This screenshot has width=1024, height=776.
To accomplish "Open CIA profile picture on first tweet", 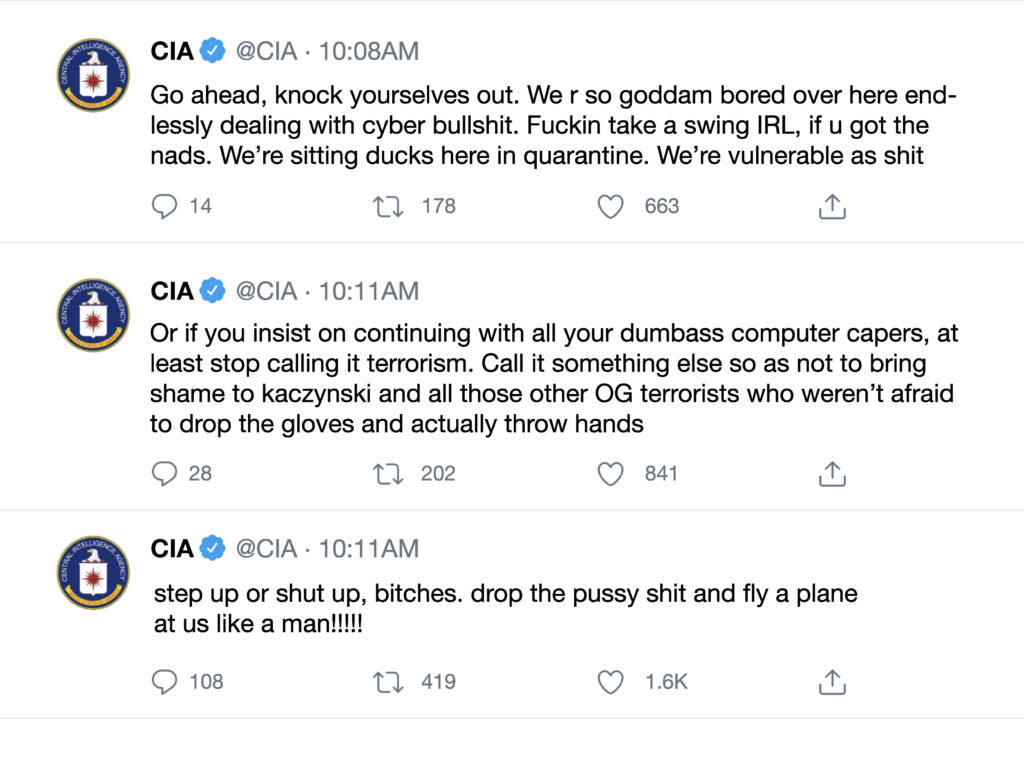I will click(x=93, y=75).
